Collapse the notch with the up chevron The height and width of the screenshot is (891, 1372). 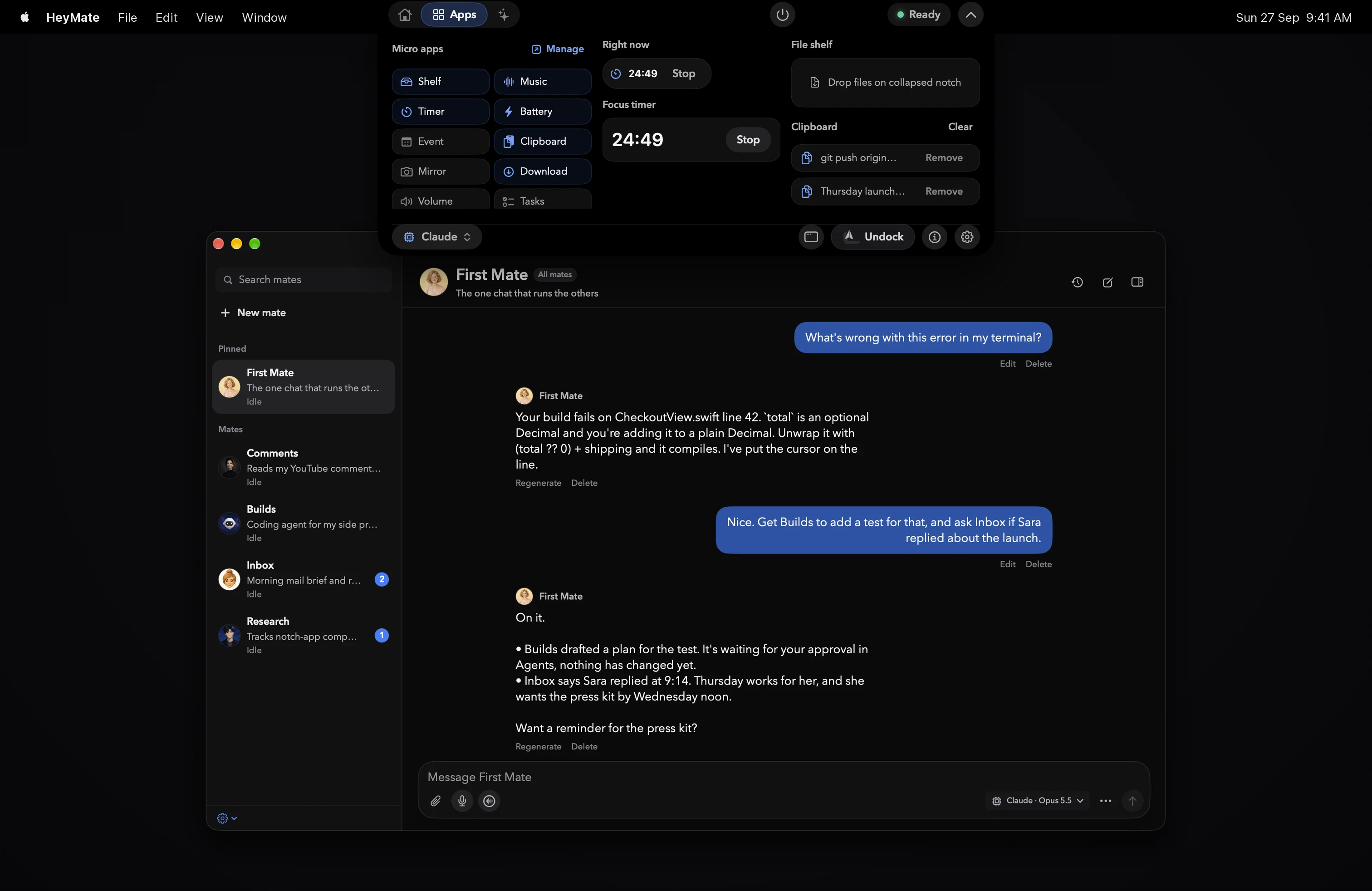click(971, 15)
